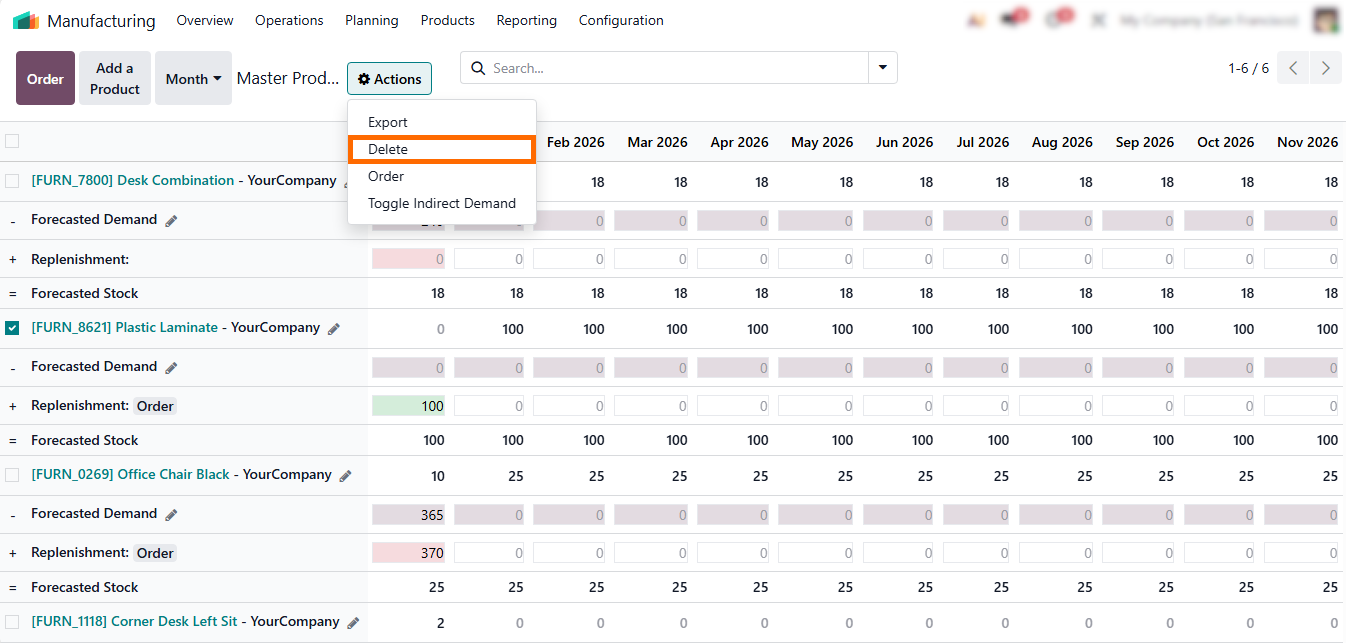Collapse the Actions dropdown menu
The height and width of the screenshot is (643, 1346).
pyautogui.click(x=389, y=79)
